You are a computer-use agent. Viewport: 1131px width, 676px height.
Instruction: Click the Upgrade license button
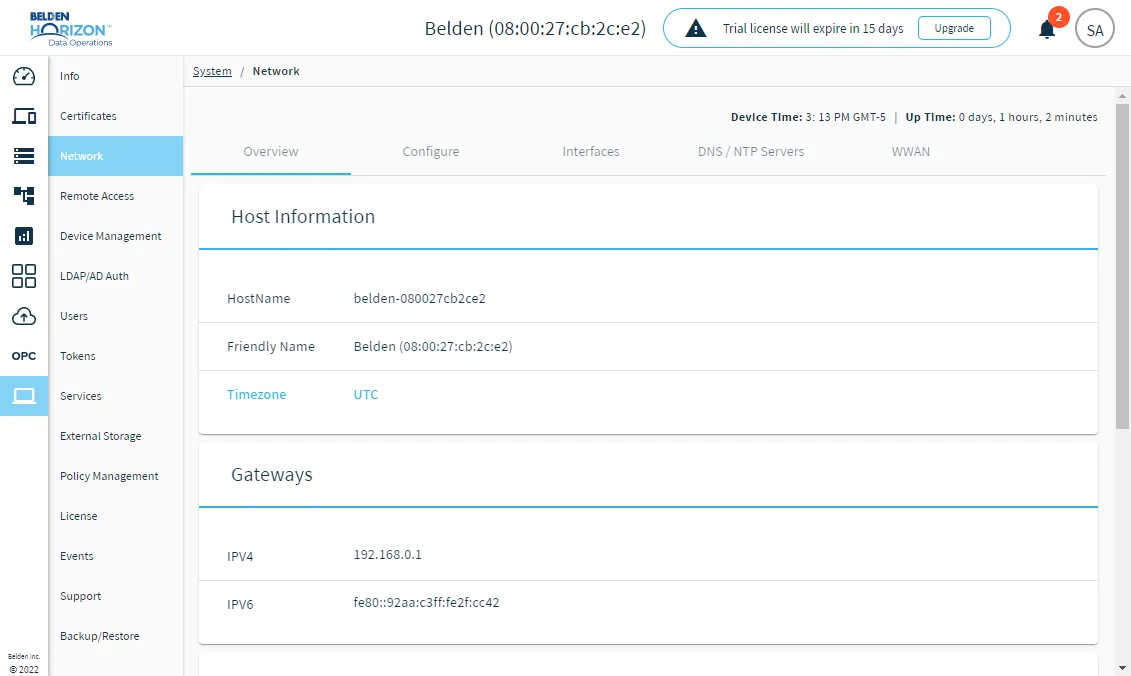[x=954, y=28]
